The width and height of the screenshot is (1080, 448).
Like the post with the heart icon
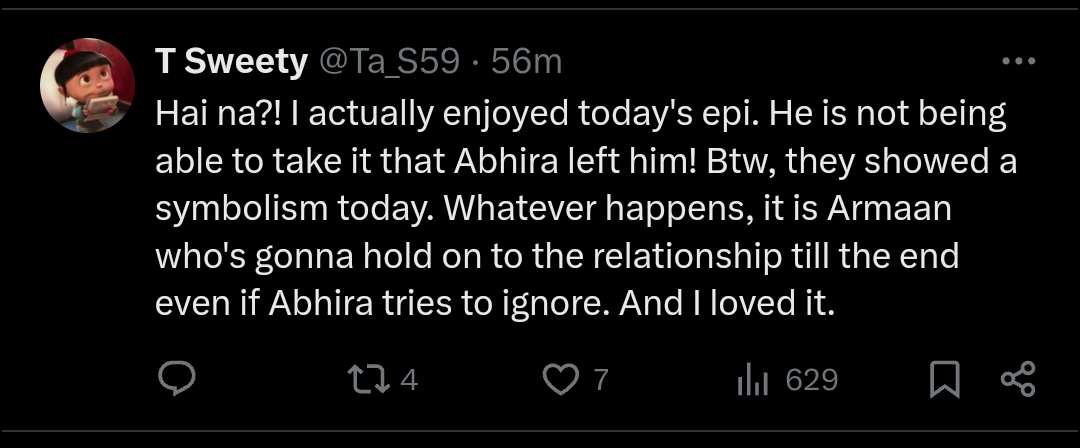559,380
